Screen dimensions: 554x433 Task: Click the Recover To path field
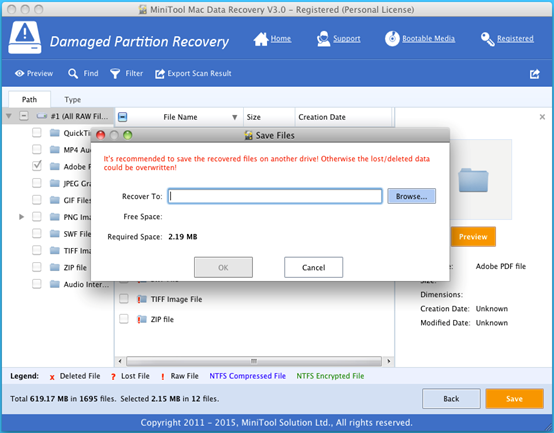[275, 196]
